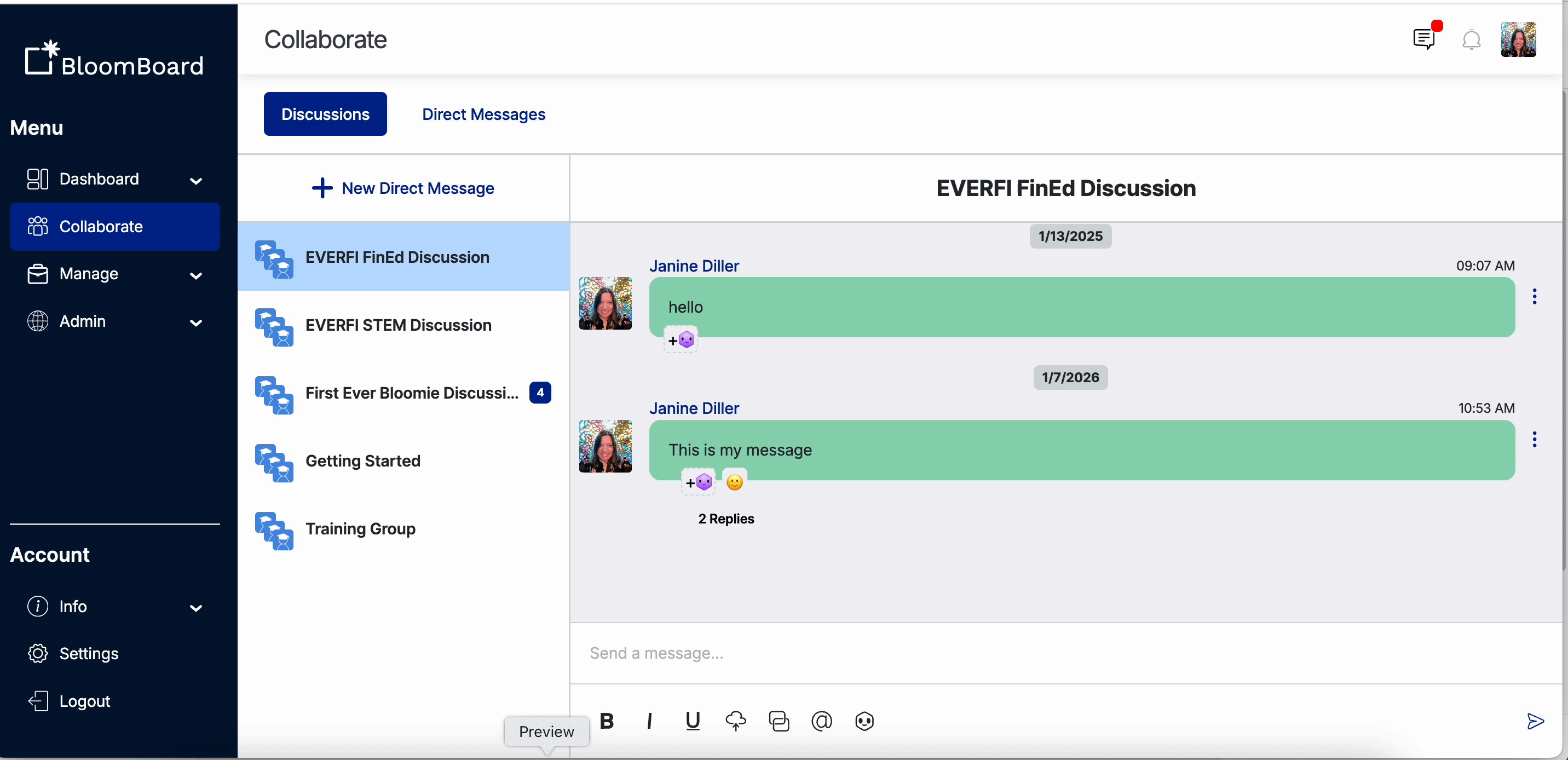This screenshot has height=760, width=1568.
Task: Click the smiley reaction on 'This is my message'
Action: click(735, 482)
